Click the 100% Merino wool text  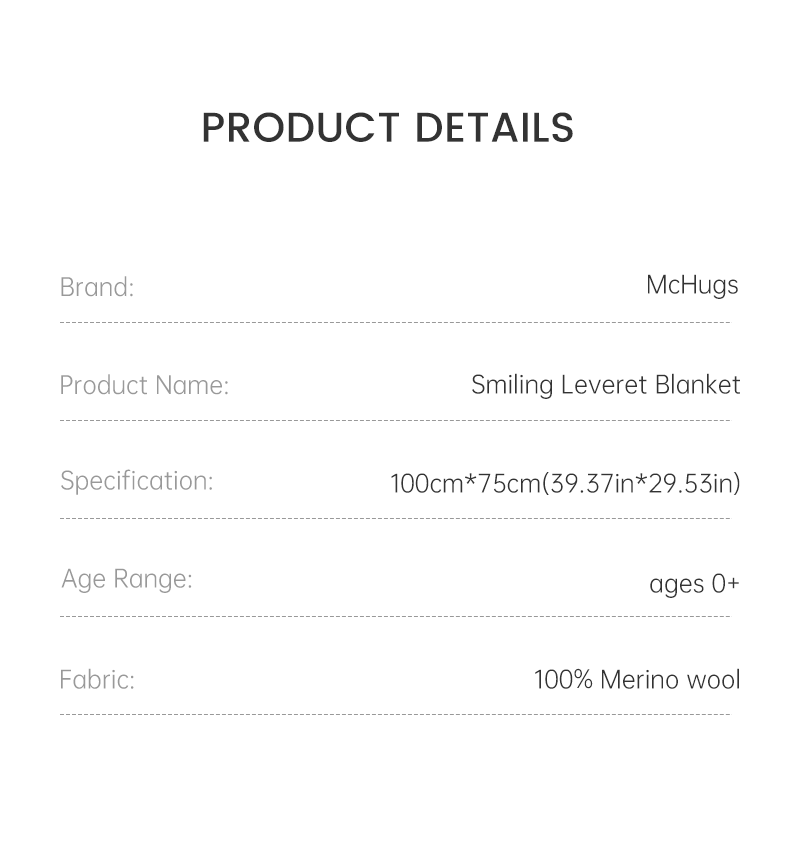pos(637,680)
